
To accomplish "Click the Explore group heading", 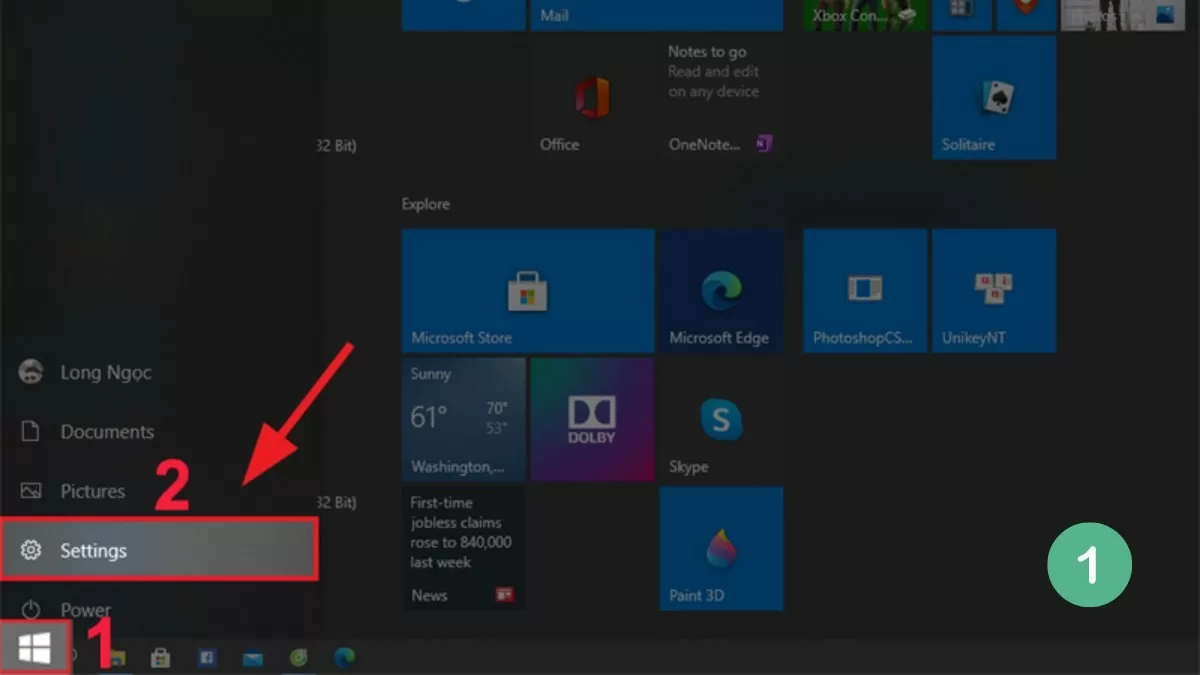I will click(426, 204).
